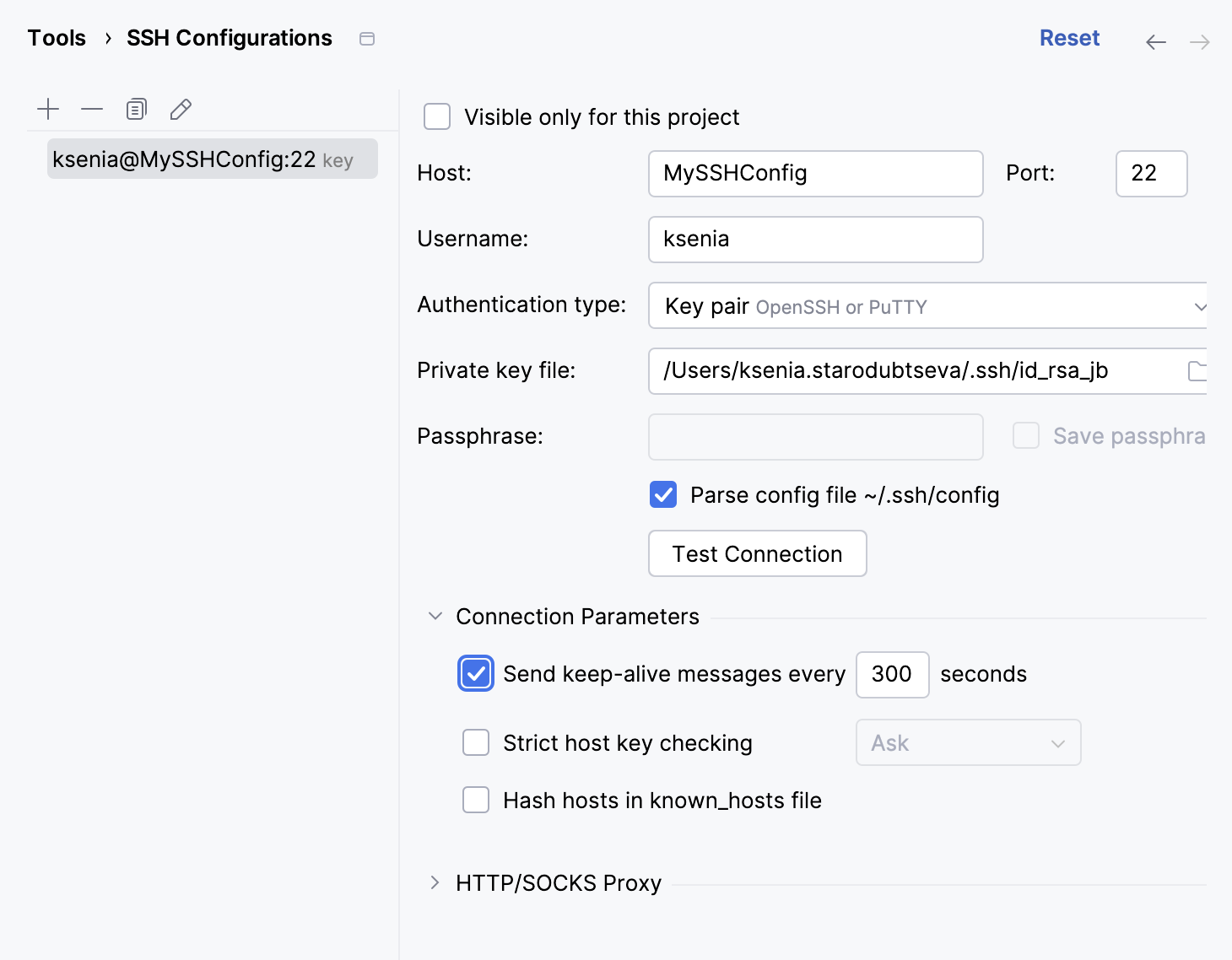Copy the ksenia SSH configuration
Image resolution: width=1232 pixels, height=960 pixels.
pos(136,109)
